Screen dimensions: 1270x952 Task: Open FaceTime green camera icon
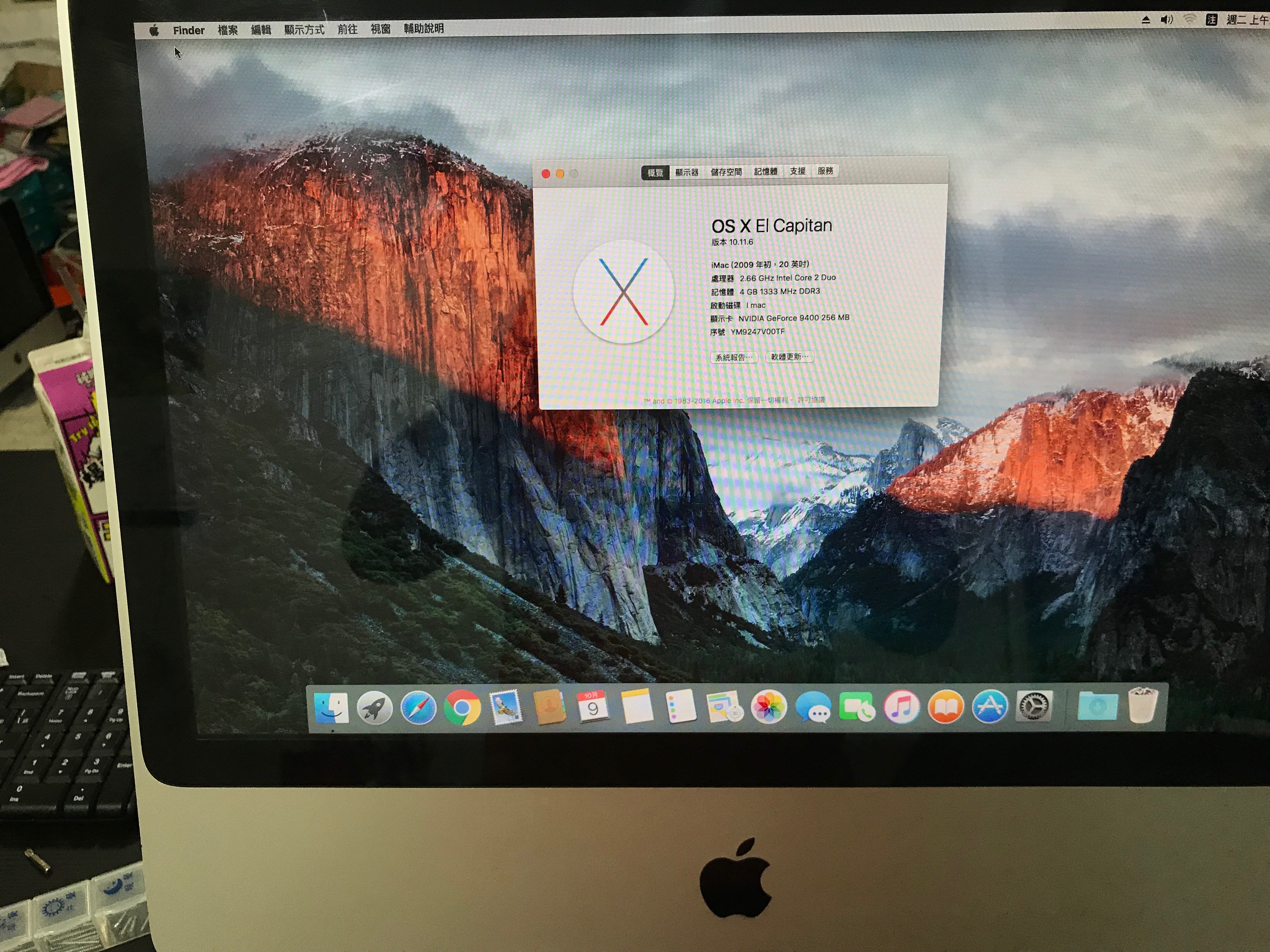[x=857, y=706]
